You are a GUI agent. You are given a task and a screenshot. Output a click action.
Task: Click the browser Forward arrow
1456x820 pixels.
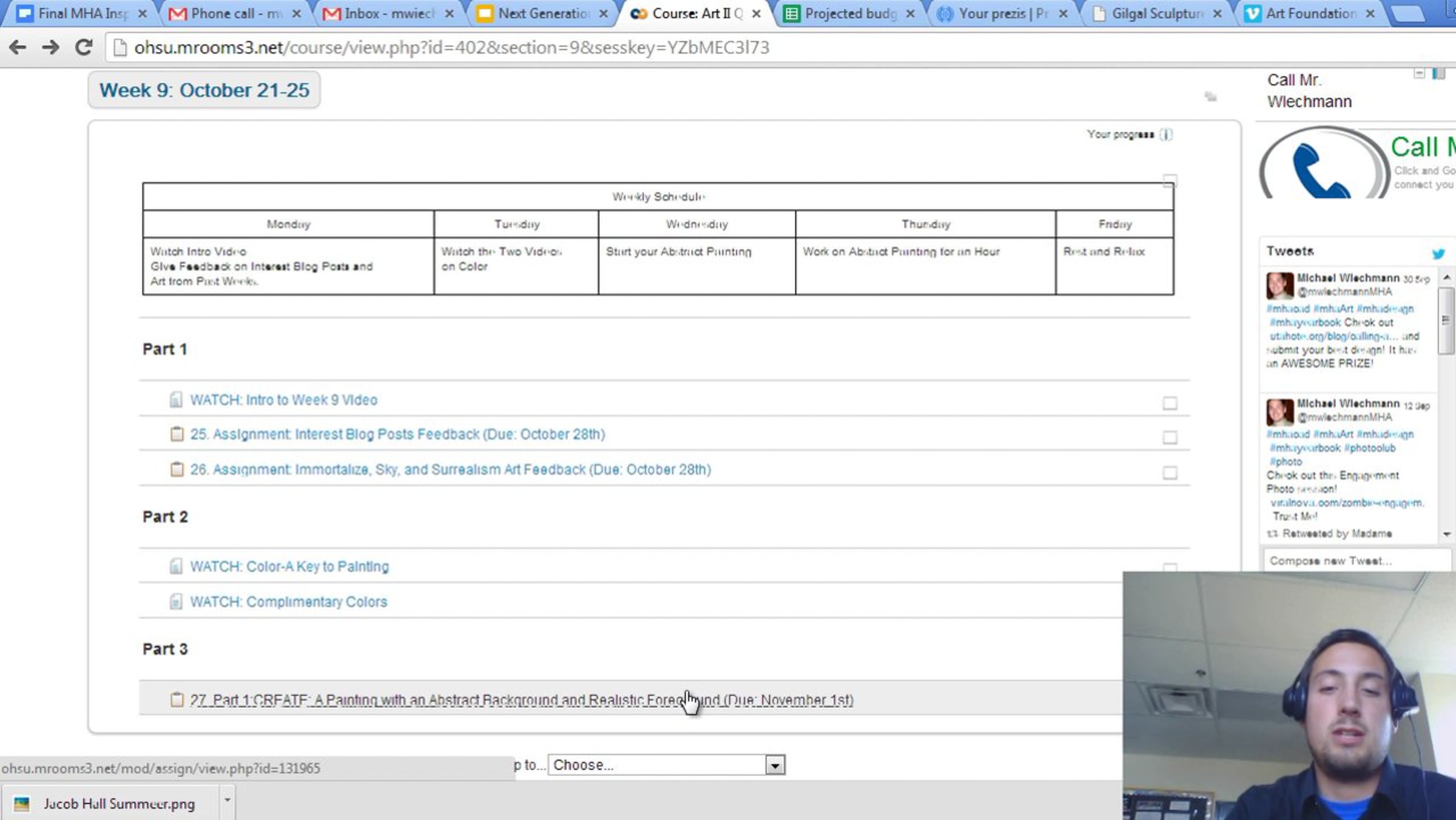[x=51, y=47]
